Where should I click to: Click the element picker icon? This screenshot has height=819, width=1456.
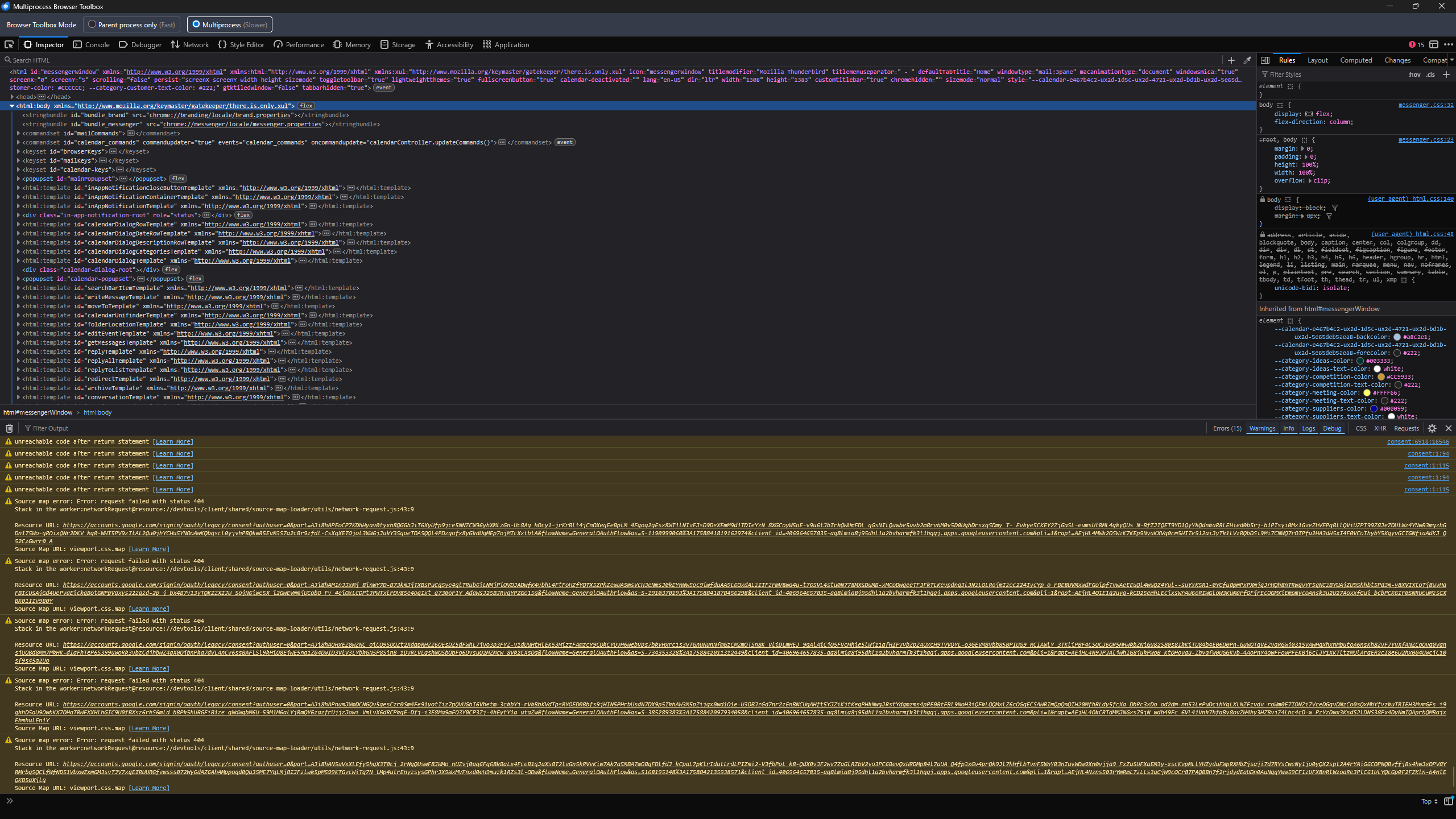pyautogui.click(x=9, y=44)
